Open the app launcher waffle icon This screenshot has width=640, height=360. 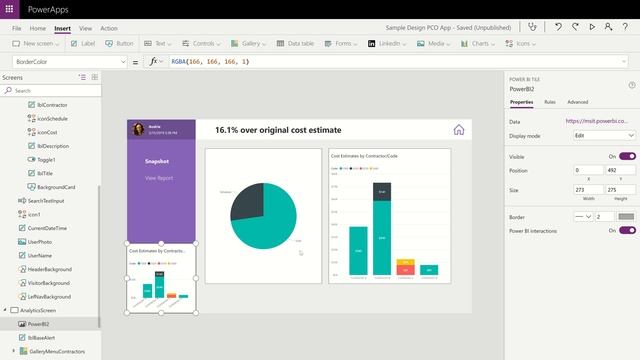pos(9,9)
